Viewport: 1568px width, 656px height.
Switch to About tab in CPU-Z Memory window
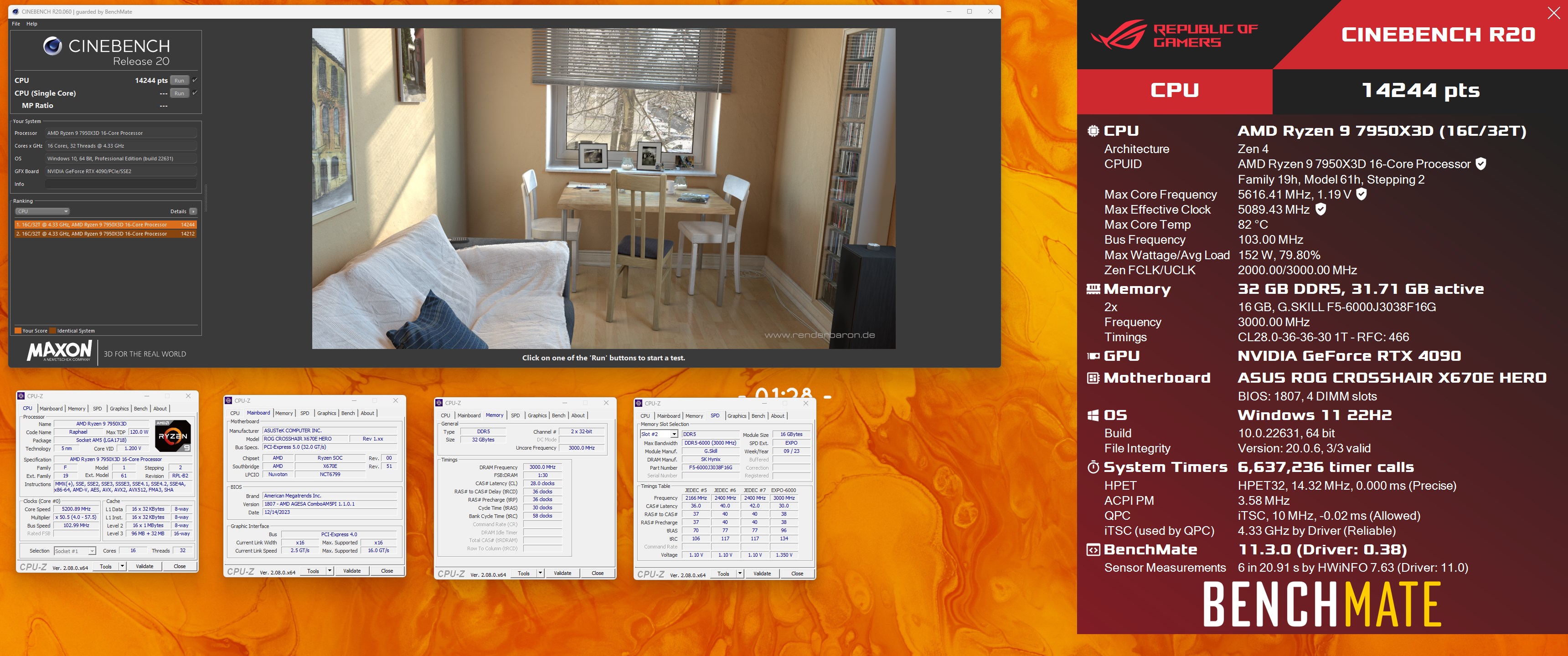[578, 415]
